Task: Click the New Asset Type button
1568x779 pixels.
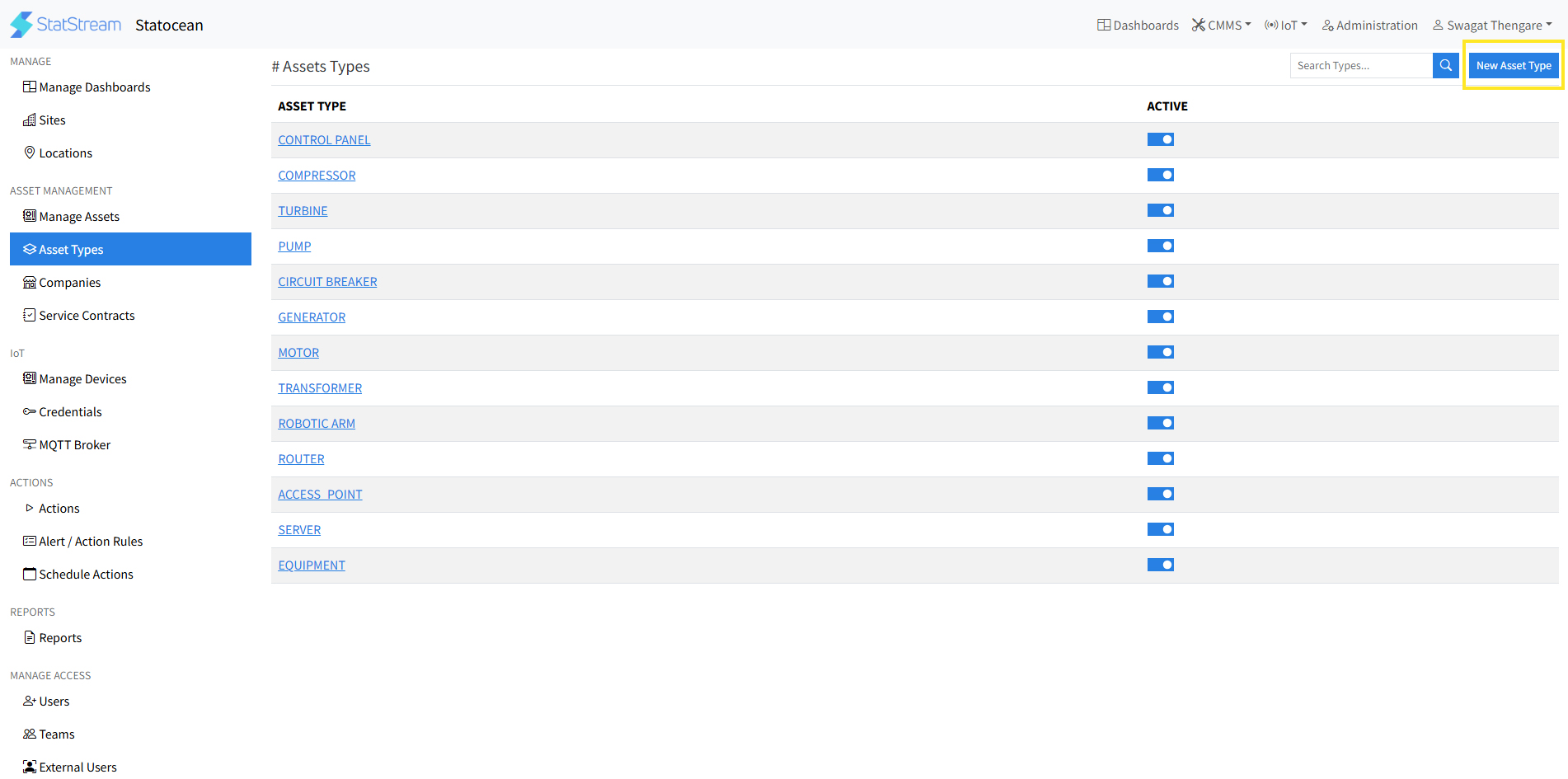Action: tap(1513, 66)
